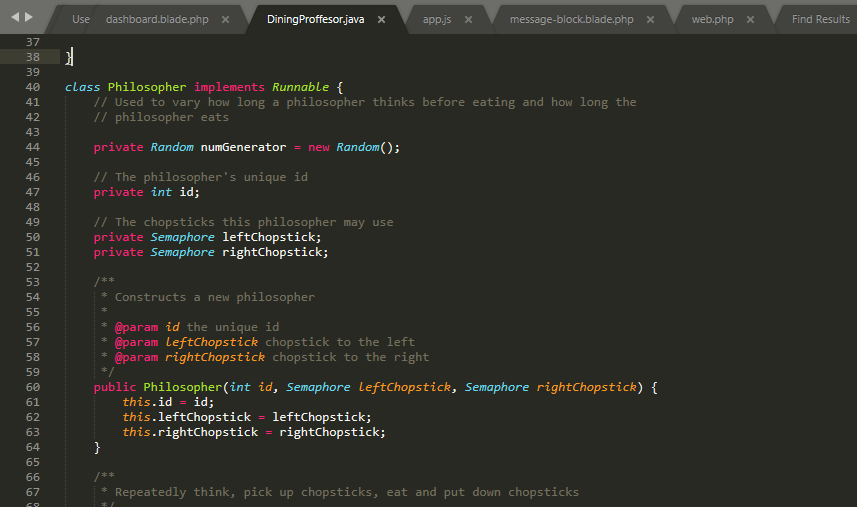Open the app.js tab
Viewport: 857px width, 507px height.
coord(437,19)
